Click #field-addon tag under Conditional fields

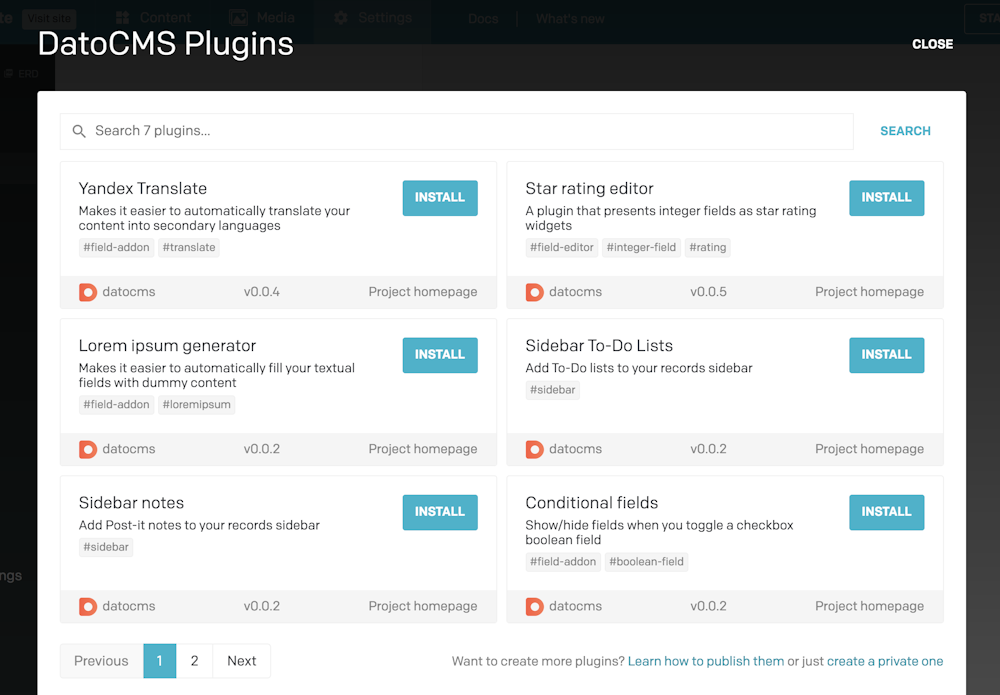click(x=563, y=562)
